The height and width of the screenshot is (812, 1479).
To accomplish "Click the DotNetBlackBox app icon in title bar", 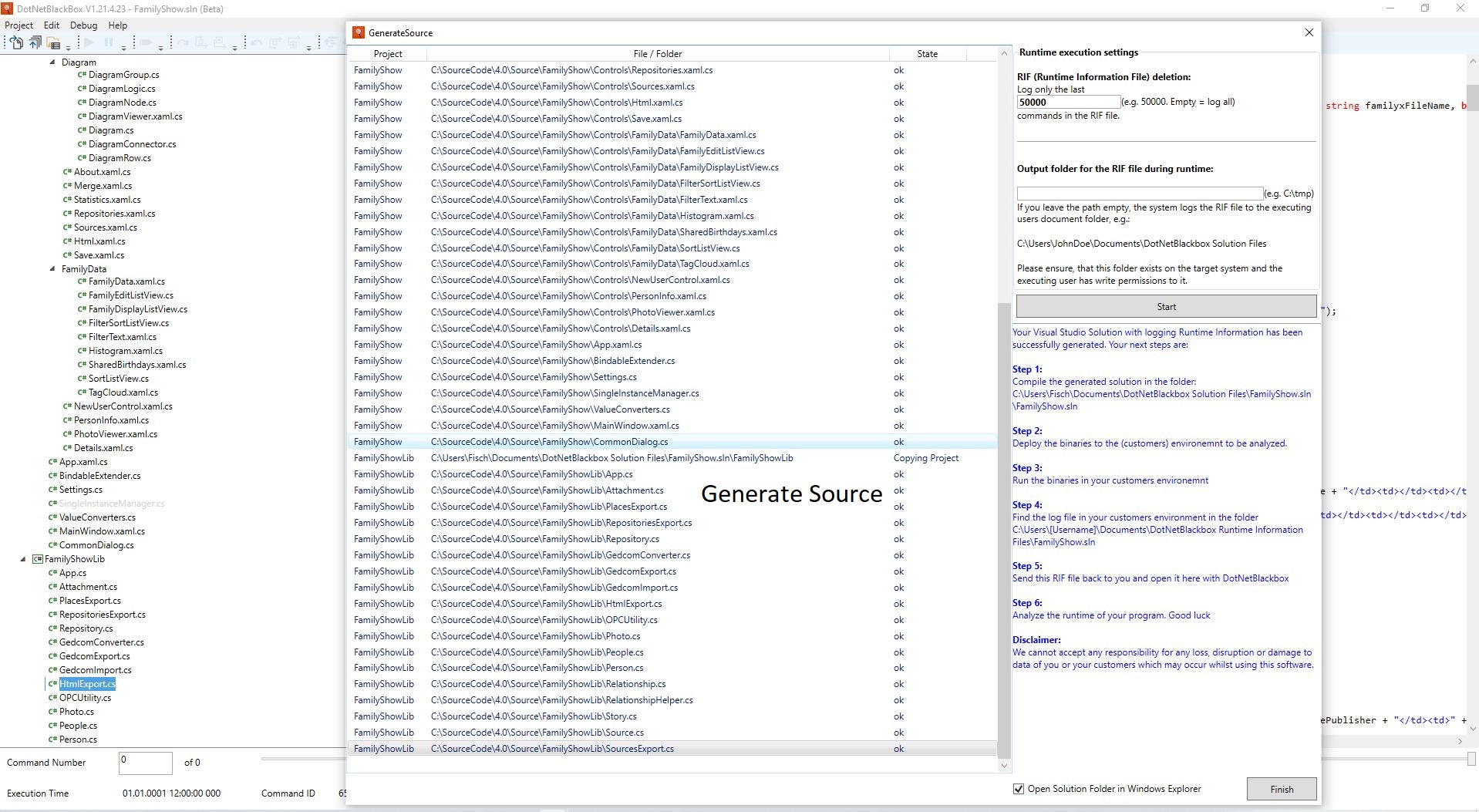I will [7, 9].
